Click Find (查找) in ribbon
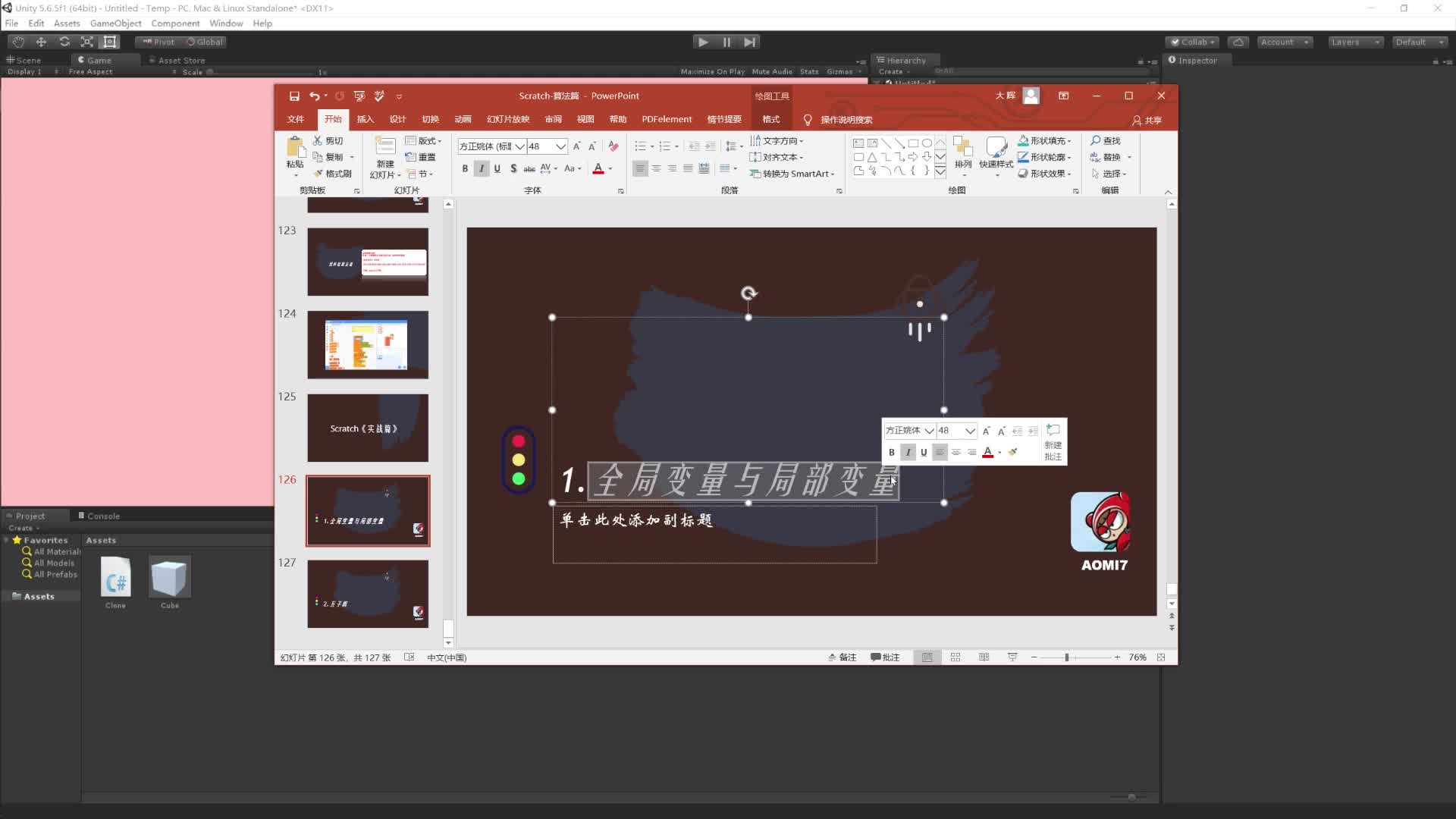The image size is (1456, 819). (1106, 140)
